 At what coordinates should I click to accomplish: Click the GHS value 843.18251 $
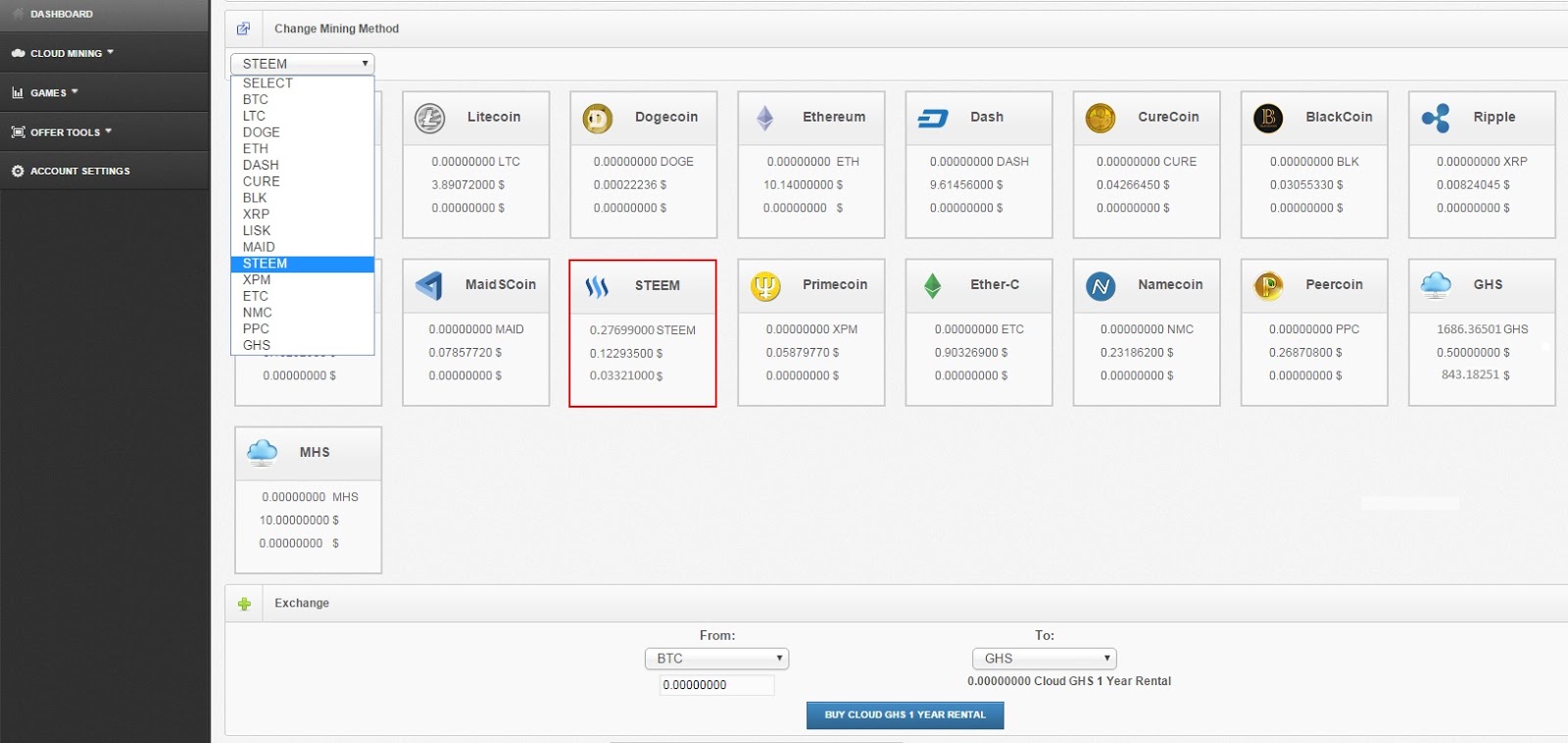point(1475,375)
